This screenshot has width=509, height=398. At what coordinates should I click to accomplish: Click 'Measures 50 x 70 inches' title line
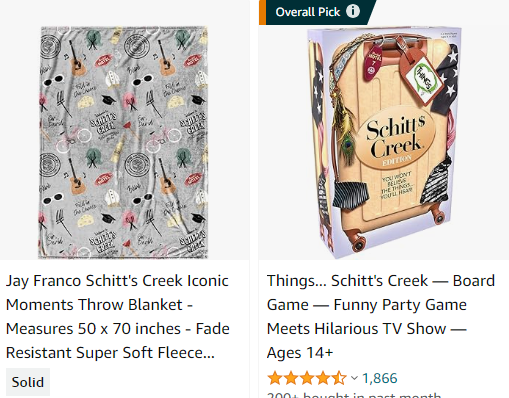coord(93,329)
